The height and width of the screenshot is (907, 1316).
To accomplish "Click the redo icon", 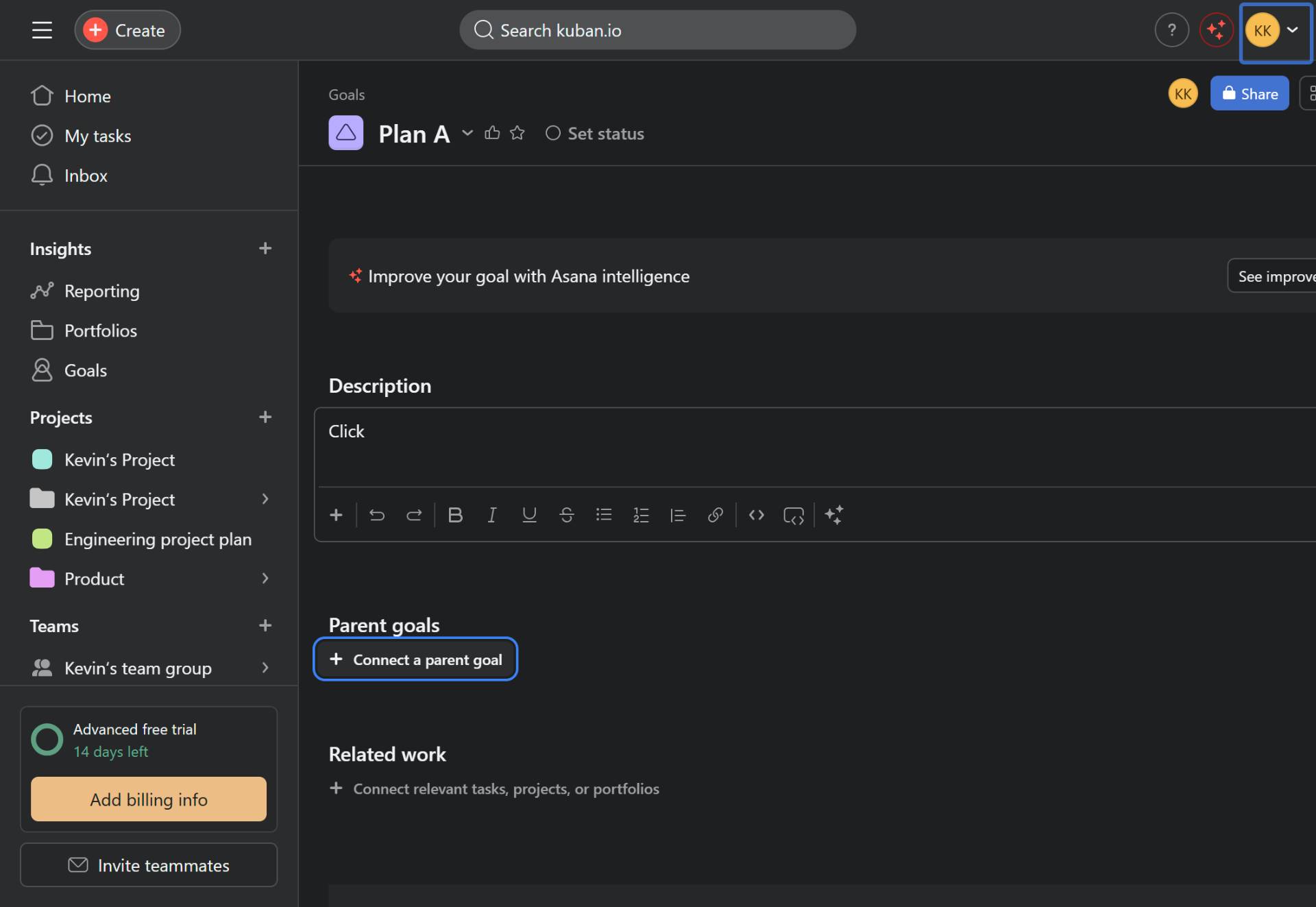I will [x=414, y=515].
